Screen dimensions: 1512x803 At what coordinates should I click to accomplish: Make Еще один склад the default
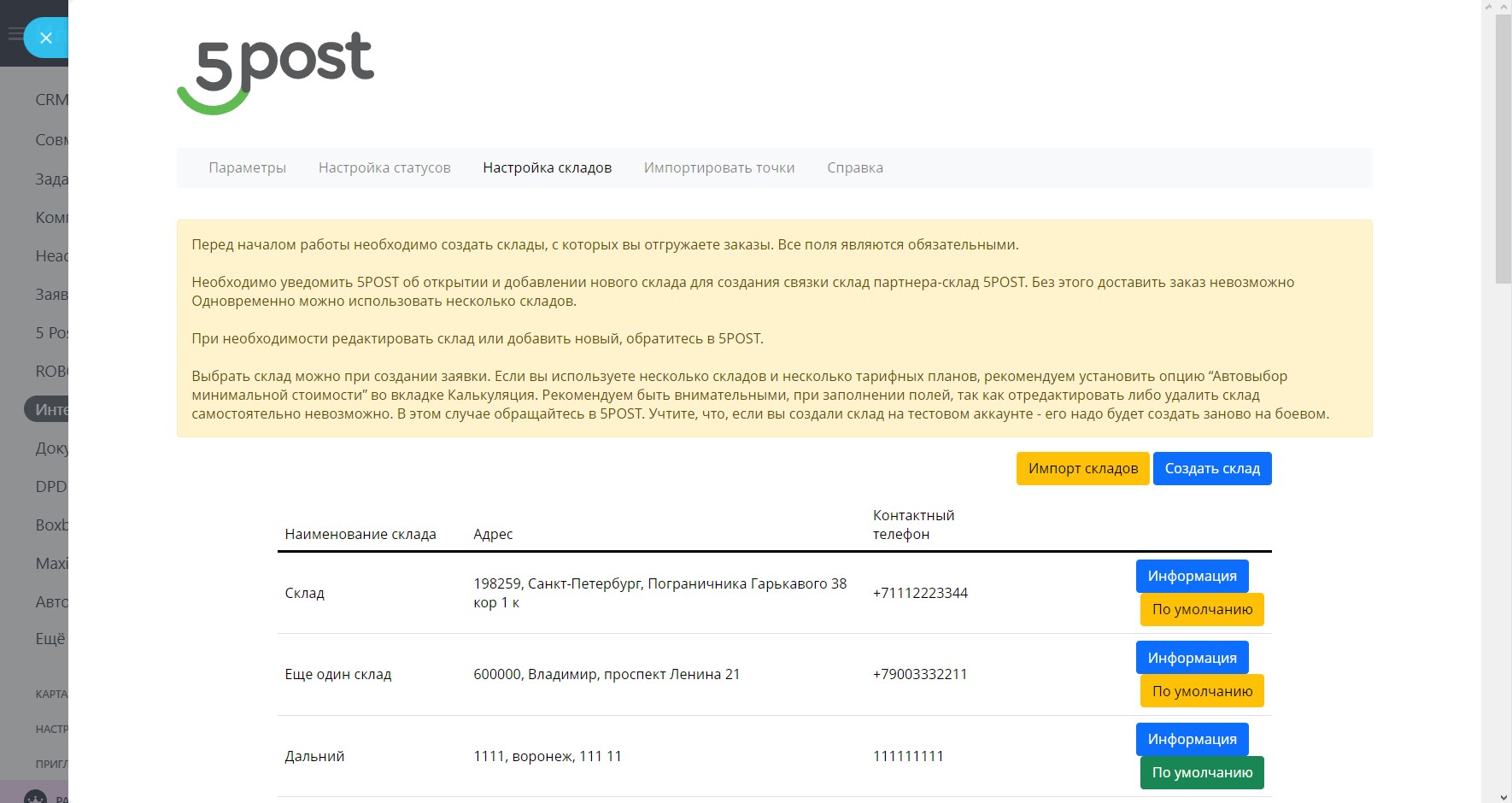1201,691
